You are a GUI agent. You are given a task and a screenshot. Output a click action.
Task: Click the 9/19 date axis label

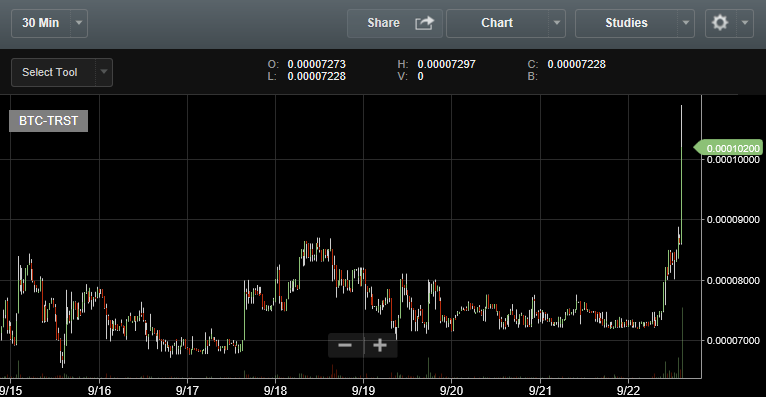(x=363, y=391)
